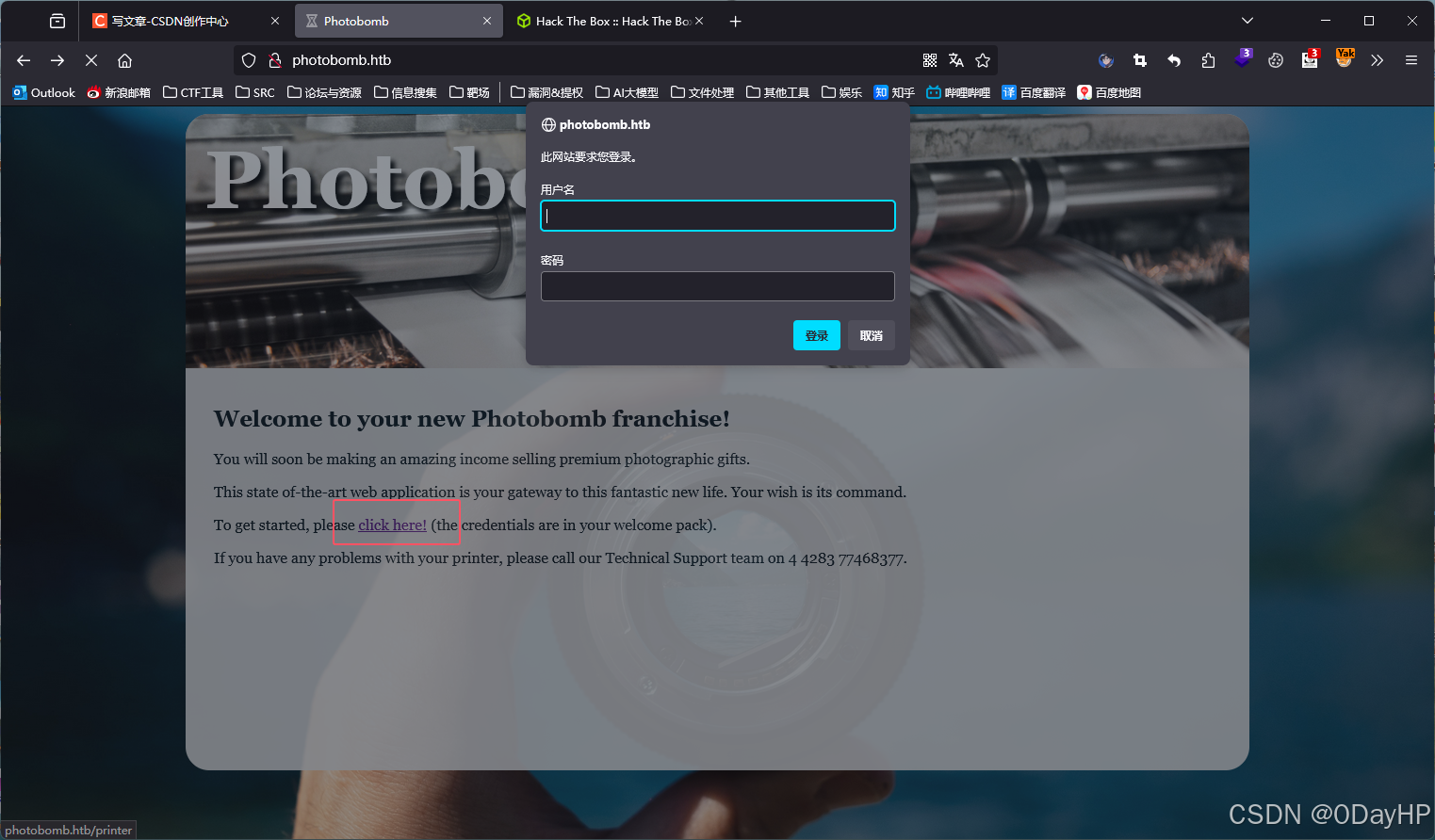Expand the 信息搜集 bookmark folder

[406, 92]
